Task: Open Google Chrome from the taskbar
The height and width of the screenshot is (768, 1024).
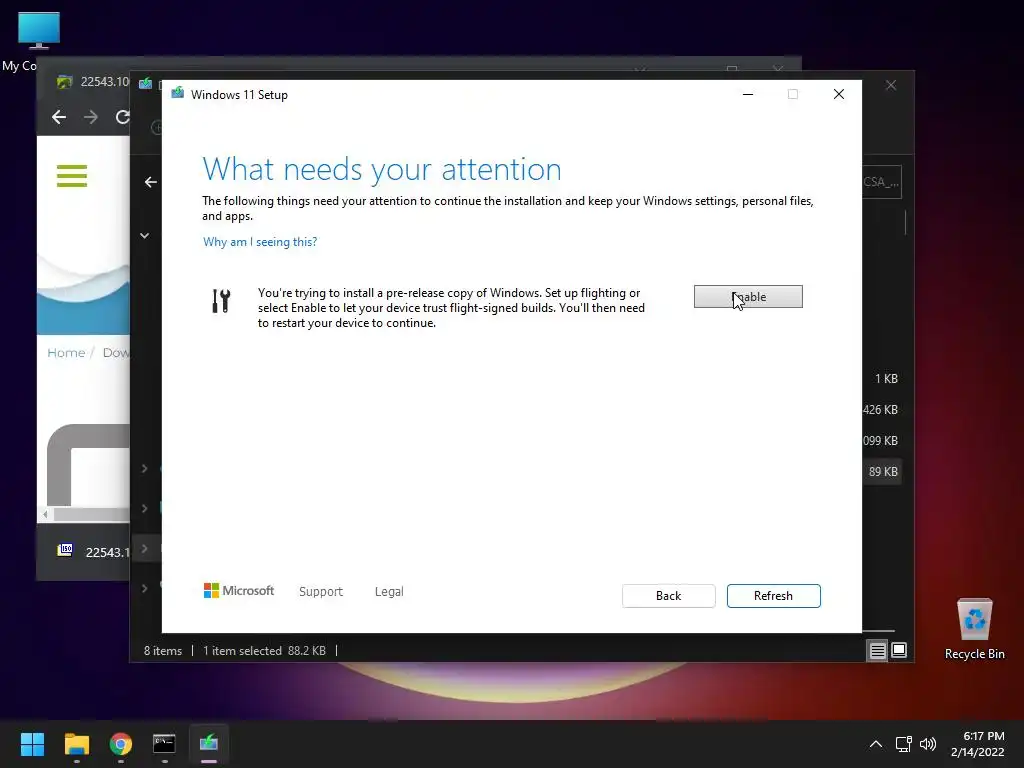Action: coord(120,743)
